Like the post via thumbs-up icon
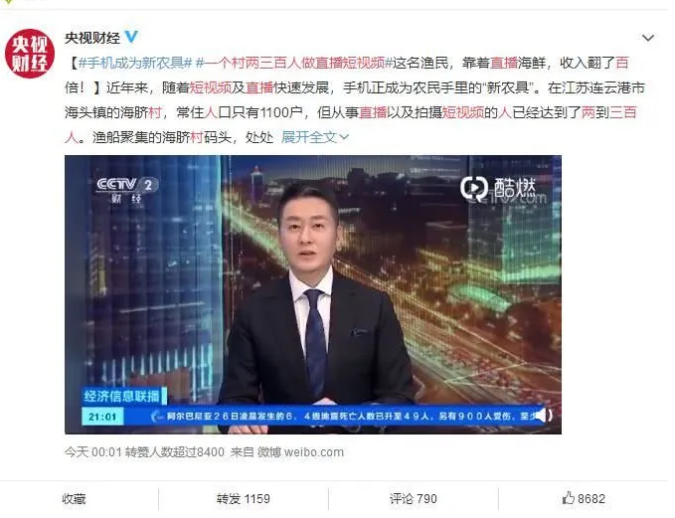 pyautogui.click(x=569, y=498)
